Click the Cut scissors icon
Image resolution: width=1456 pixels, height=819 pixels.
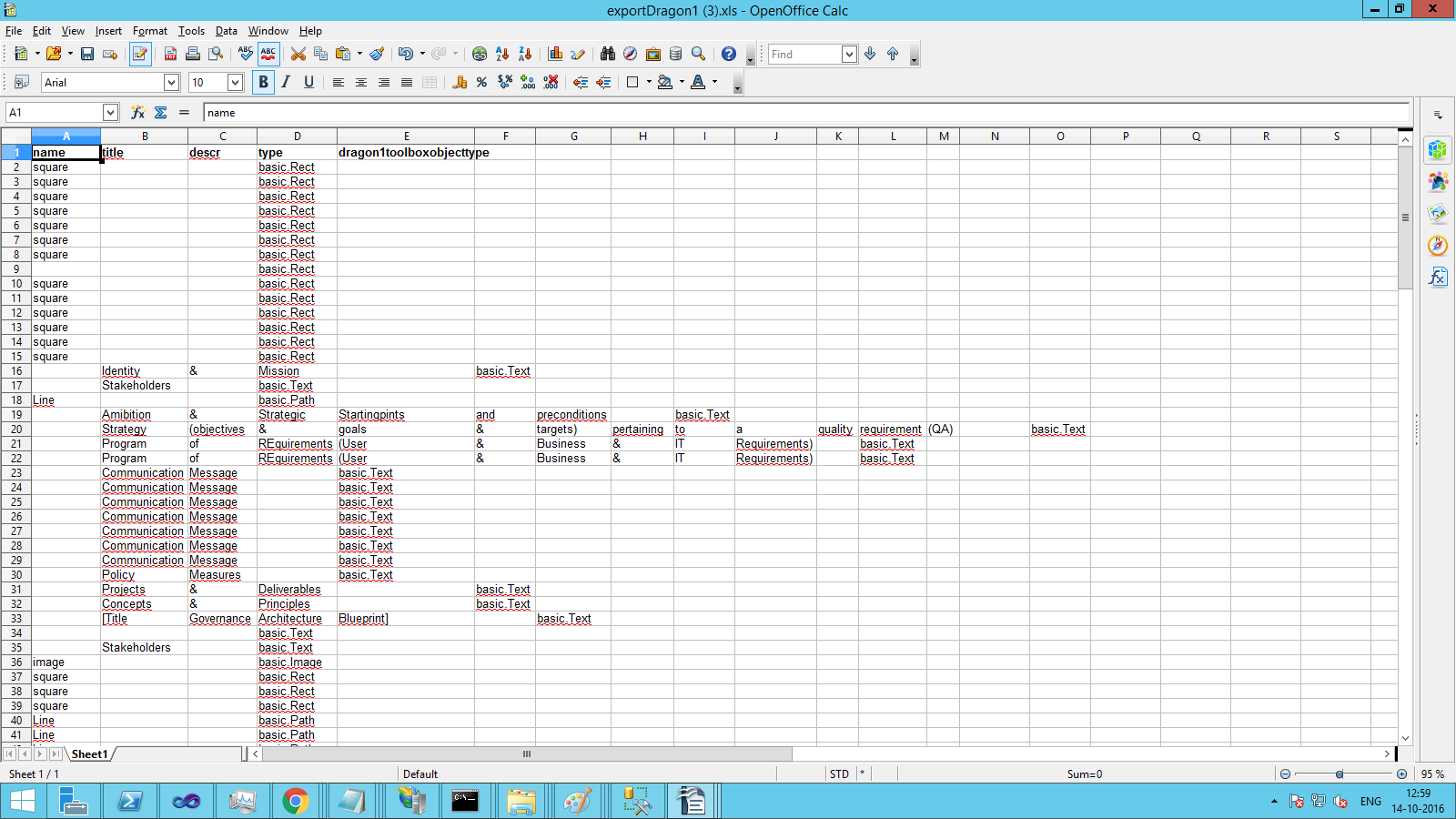point(298,55)
